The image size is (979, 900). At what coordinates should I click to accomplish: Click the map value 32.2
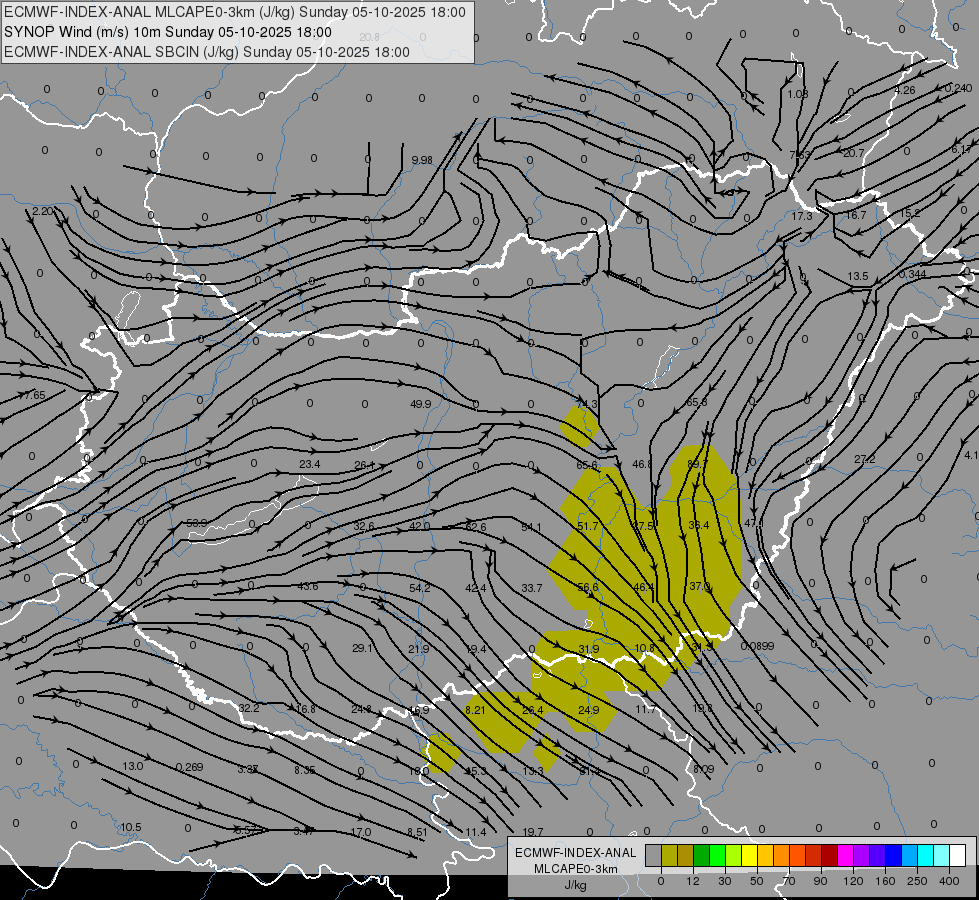click(248, 708)
